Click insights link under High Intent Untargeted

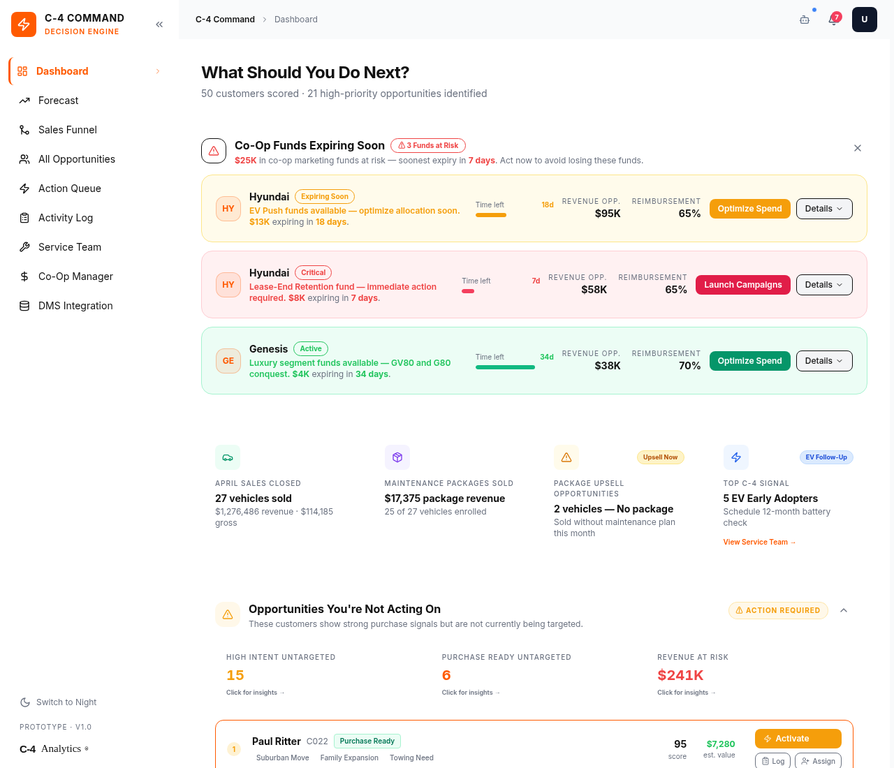[x=255, y=693]
